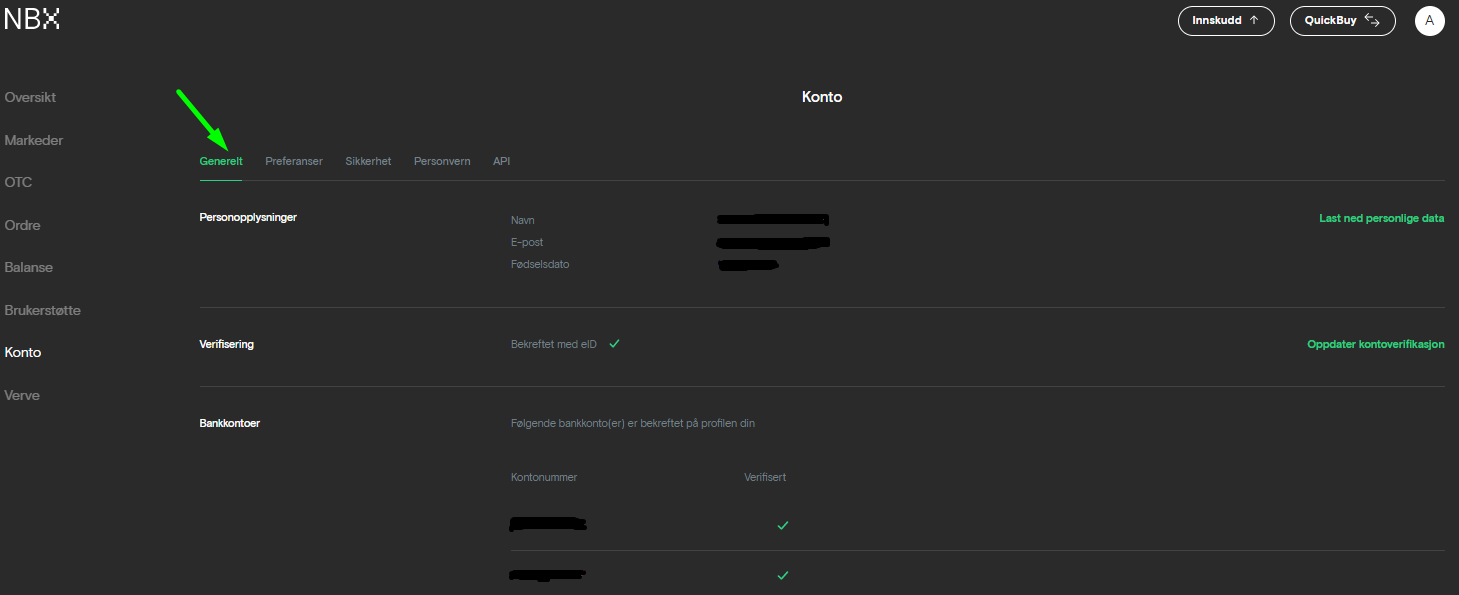Click the Navn field label
Image resolution: width=1459 pixels, height=595 pixels.
(x=523, y=220)
